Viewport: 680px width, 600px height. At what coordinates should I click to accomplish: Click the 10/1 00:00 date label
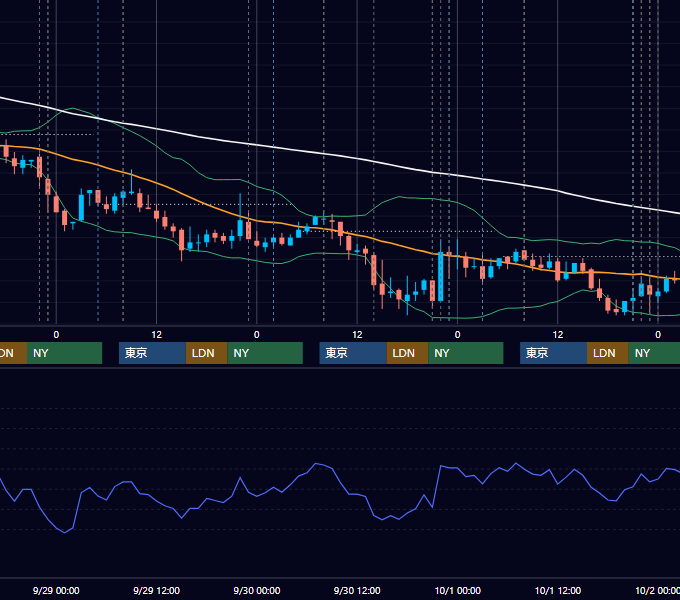pyautogui.click(x=458, y=590)
